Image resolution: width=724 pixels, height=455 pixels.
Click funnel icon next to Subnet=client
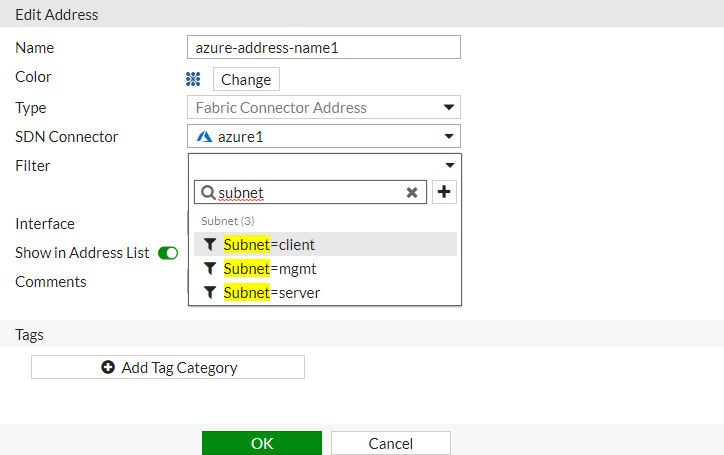point(210,244)
